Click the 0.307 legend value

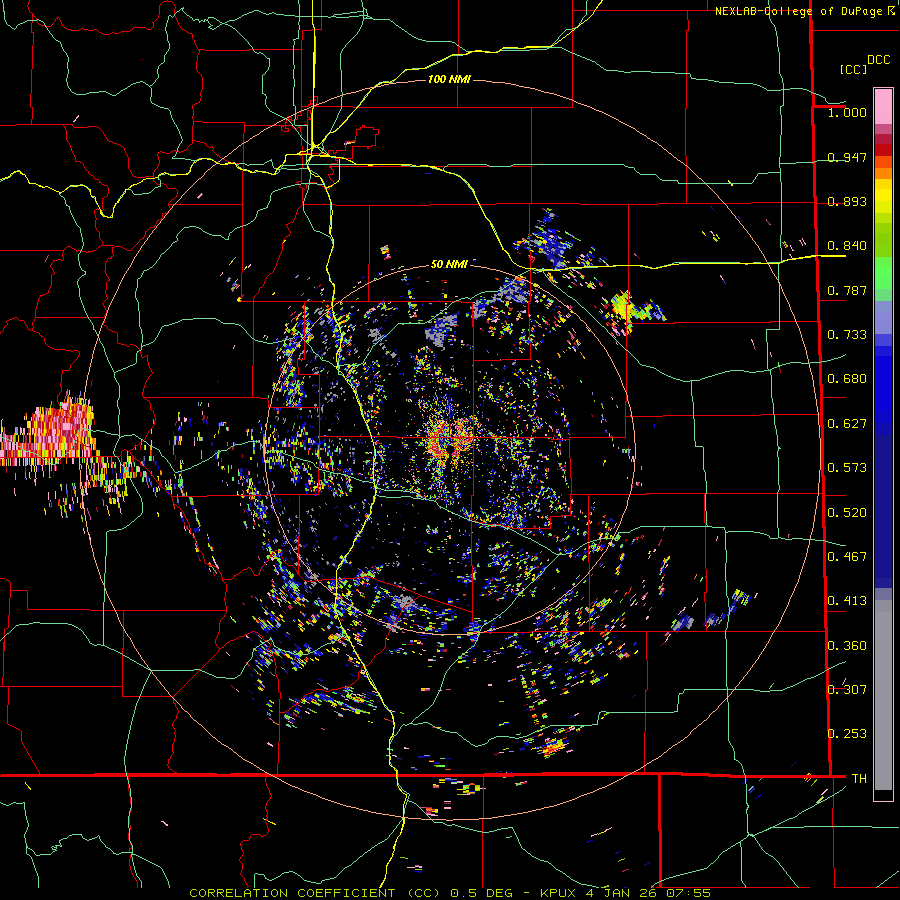coord(847,690)
